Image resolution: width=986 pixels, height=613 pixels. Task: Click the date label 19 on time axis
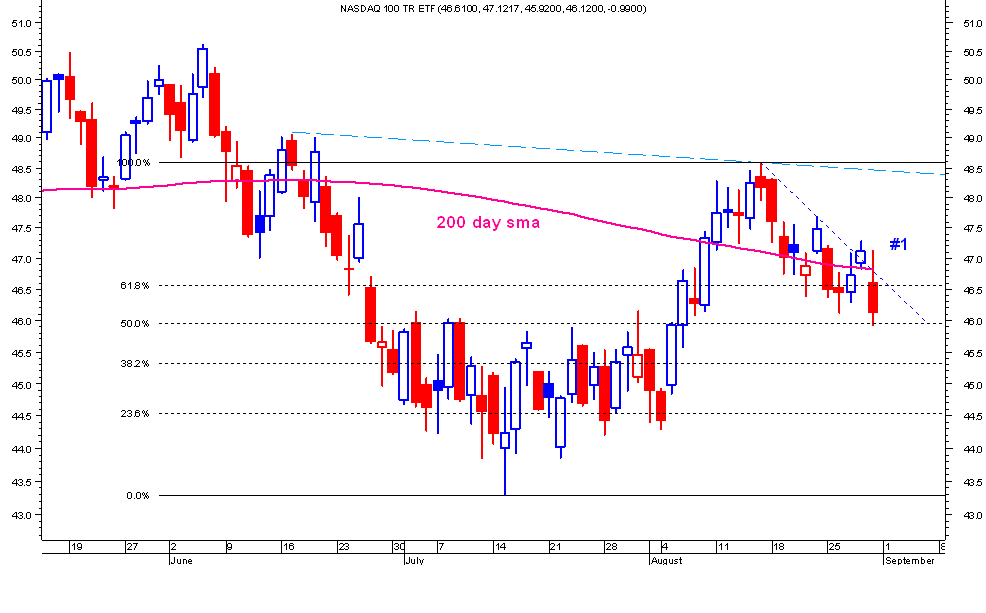point(76,546)
